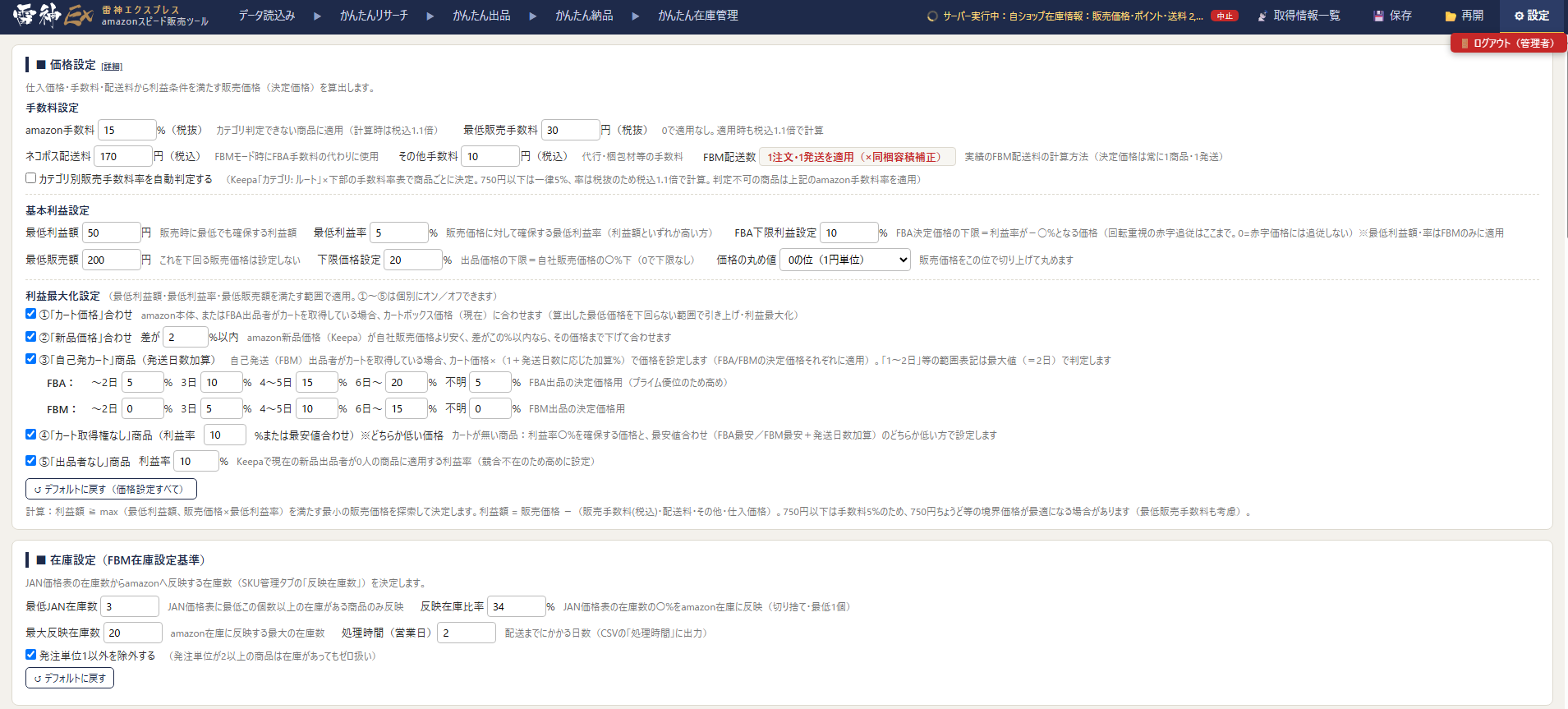Click デフォルトに戻す button in 在庫設定
Screen dimensions: 1568x709
[70, 678]
